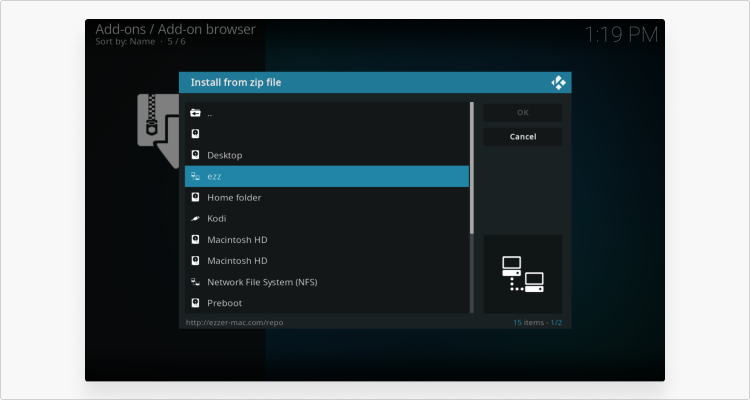The image size is (750, 400).
Task: Open the Preboot drive
Action: (x=327, y=303)
